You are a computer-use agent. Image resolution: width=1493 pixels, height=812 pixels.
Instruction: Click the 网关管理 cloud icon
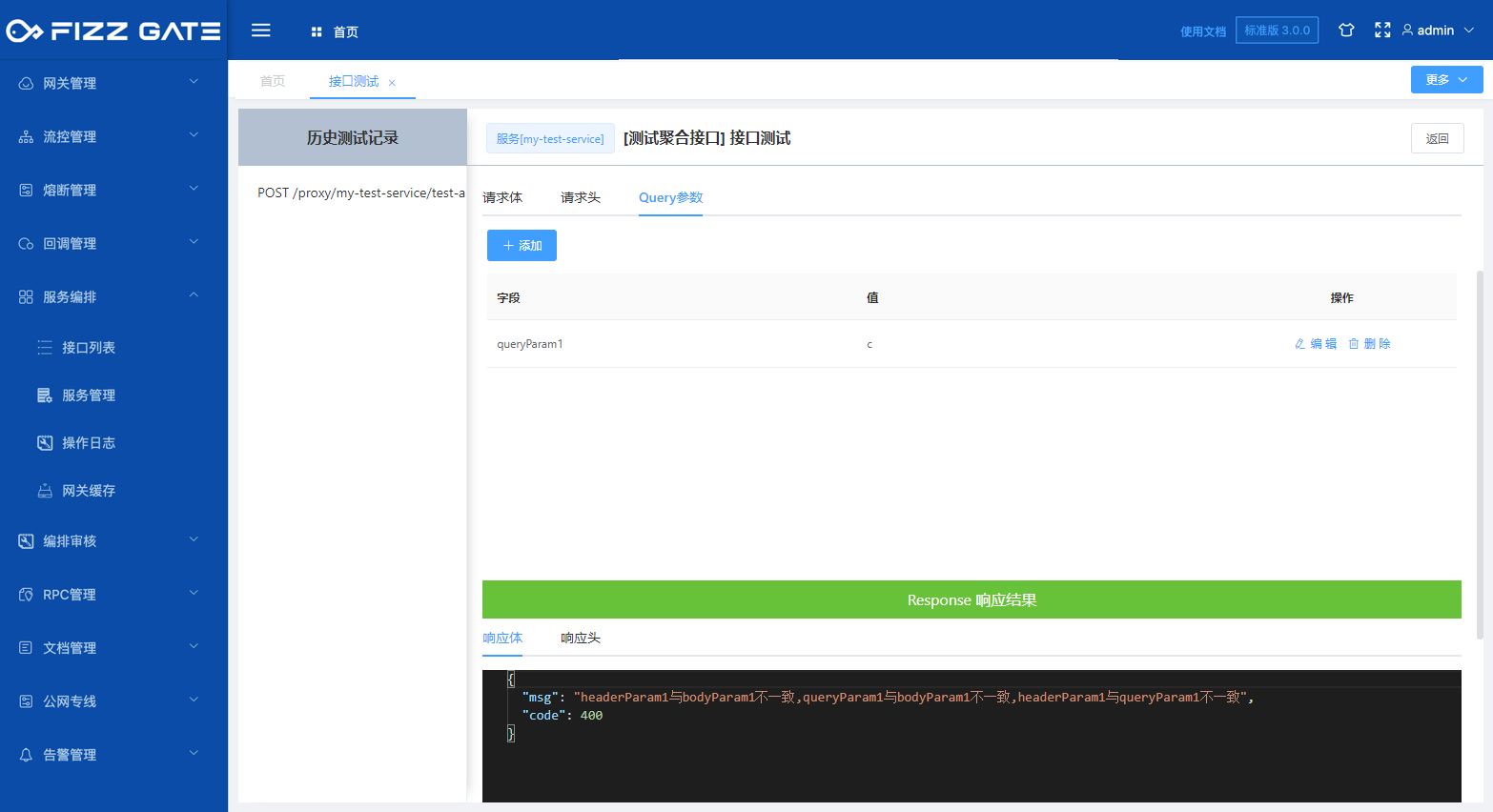click(x=26, y=84)
